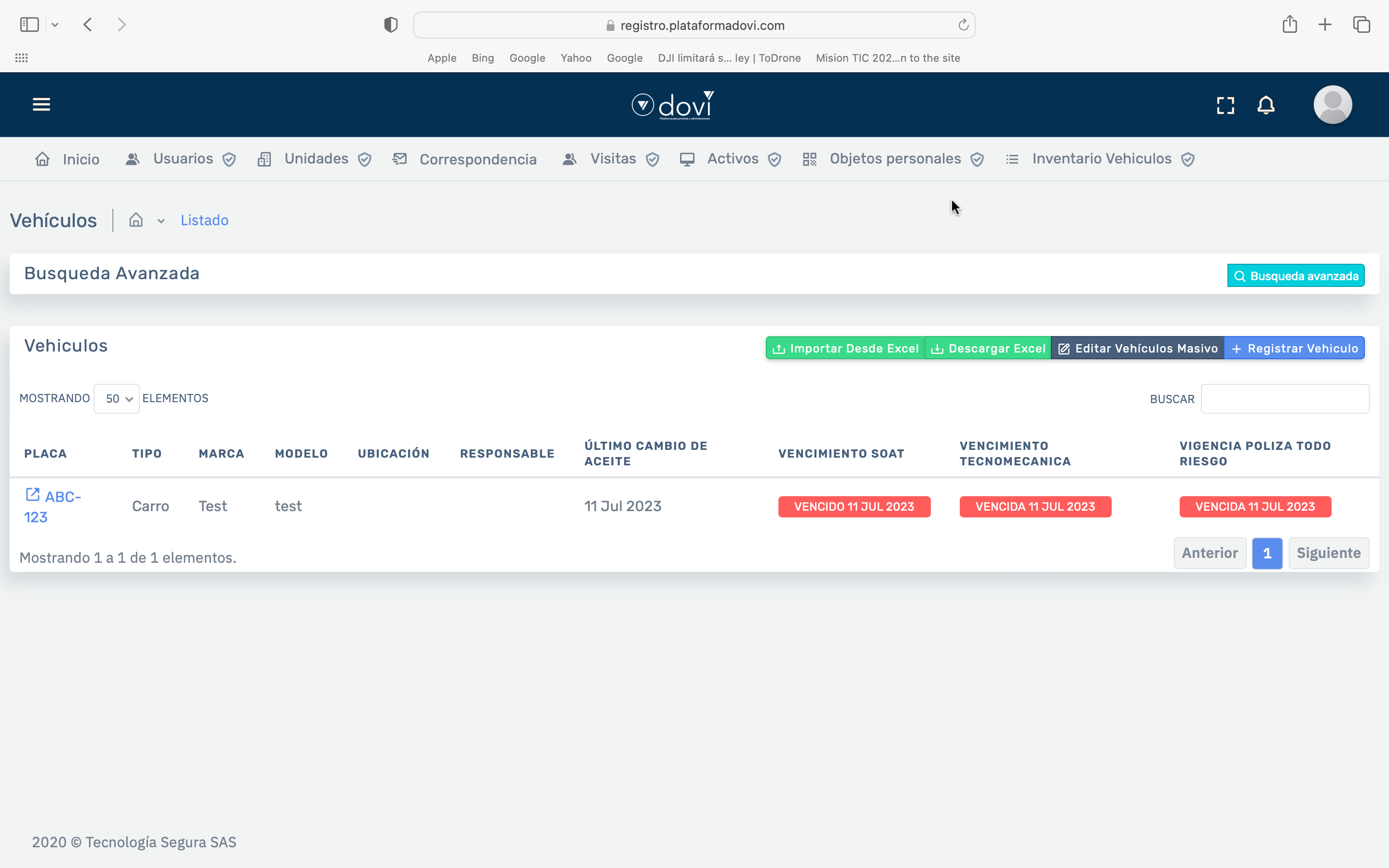1389x868 pixels.
Task: Open the sidebar options dropdown arrow
Action: point(55,25)
